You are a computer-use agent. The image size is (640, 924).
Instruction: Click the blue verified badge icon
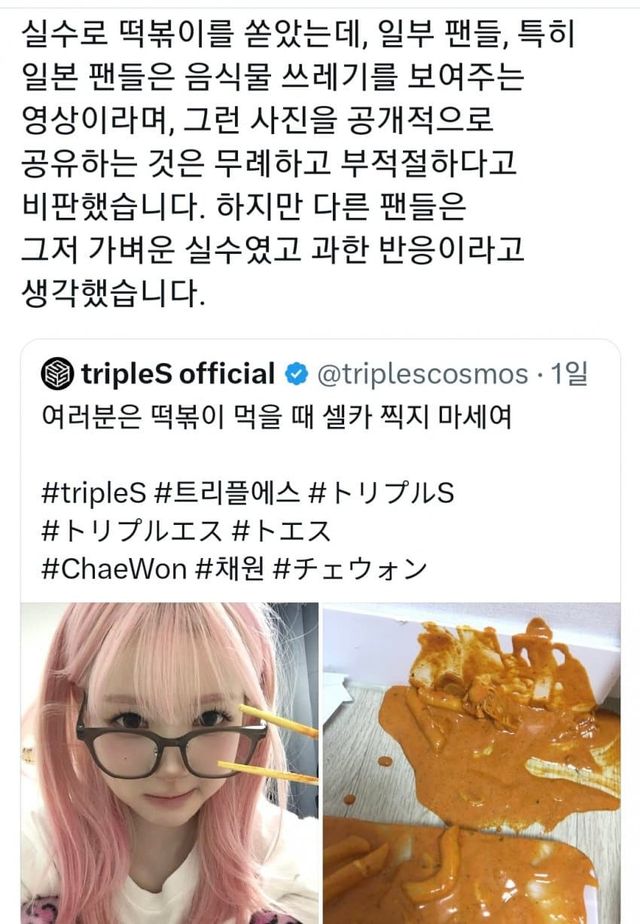pyautogui.click(x=296, y=374)
